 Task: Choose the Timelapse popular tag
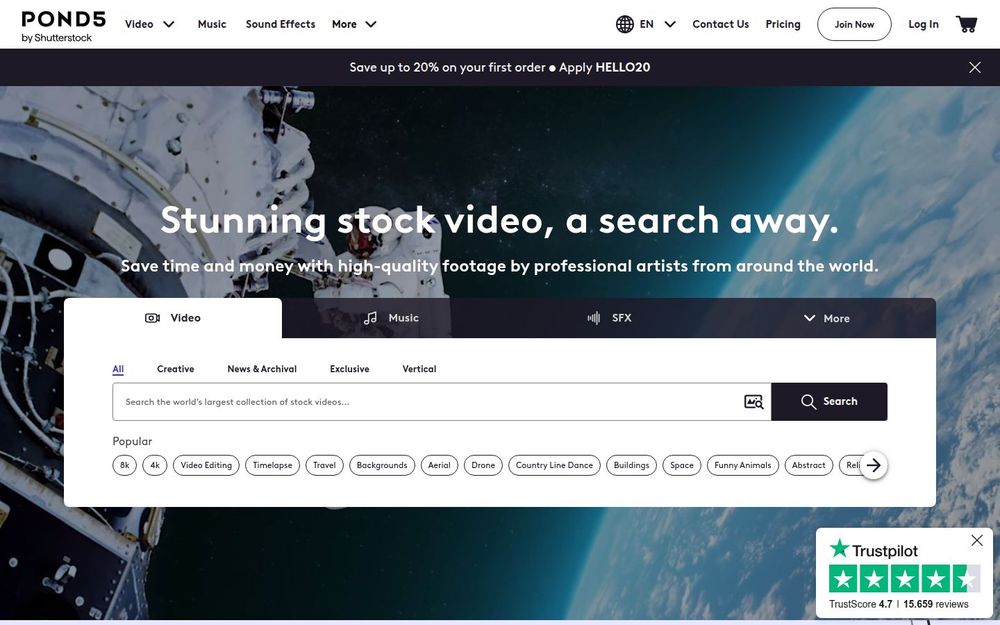[x=272, y=466]
